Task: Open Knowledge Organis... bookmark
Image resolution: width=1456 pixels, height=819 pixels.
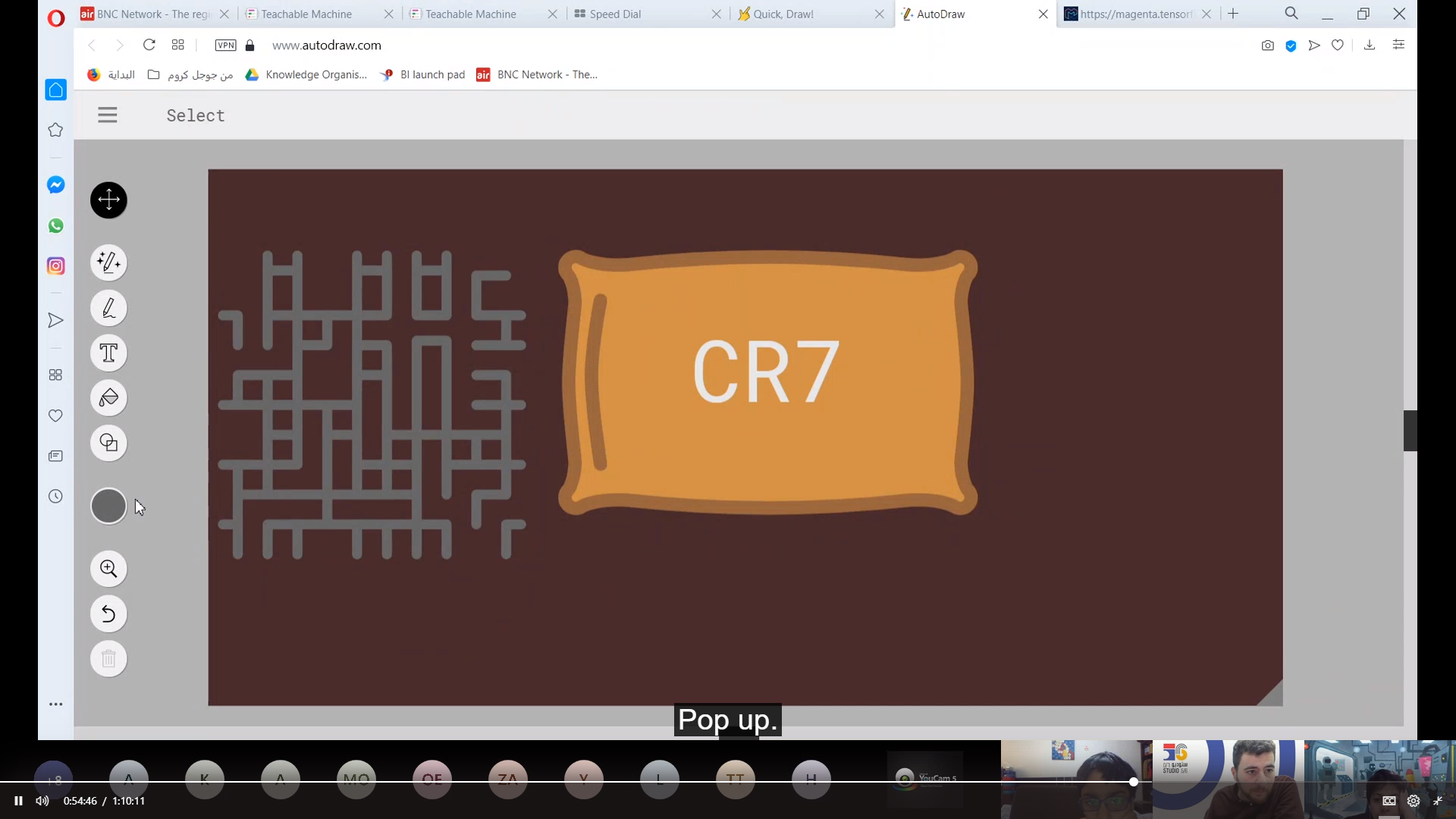Action: click(306, 74)
